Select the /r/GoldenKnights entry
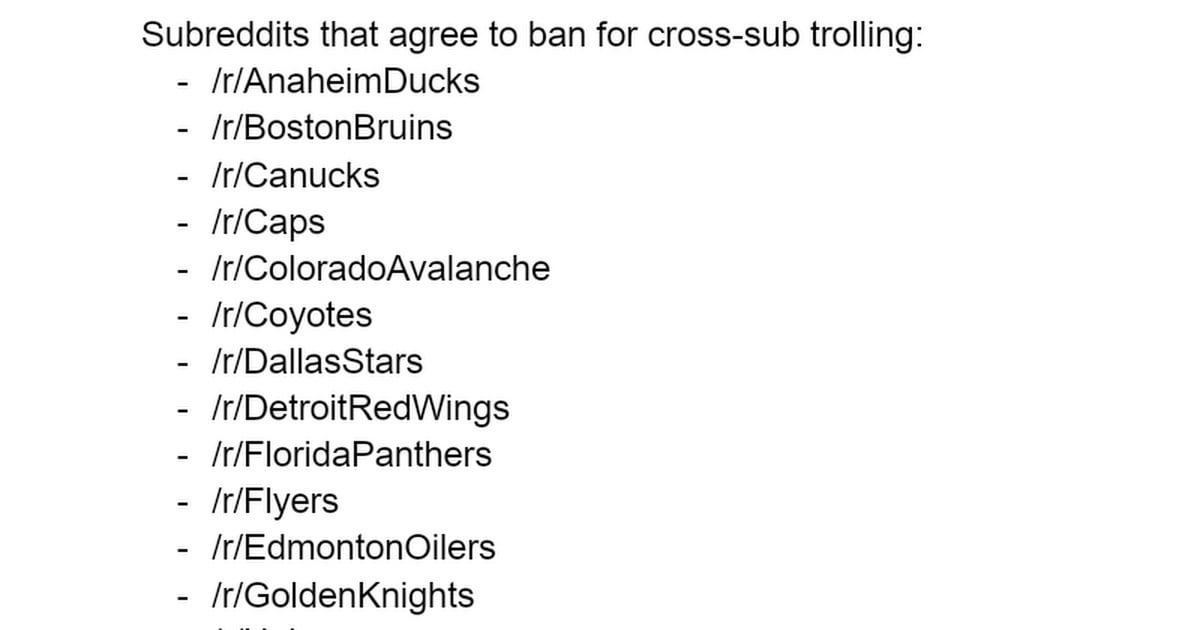Screen dimensions: 1200x630 click(x=342, y=595)
